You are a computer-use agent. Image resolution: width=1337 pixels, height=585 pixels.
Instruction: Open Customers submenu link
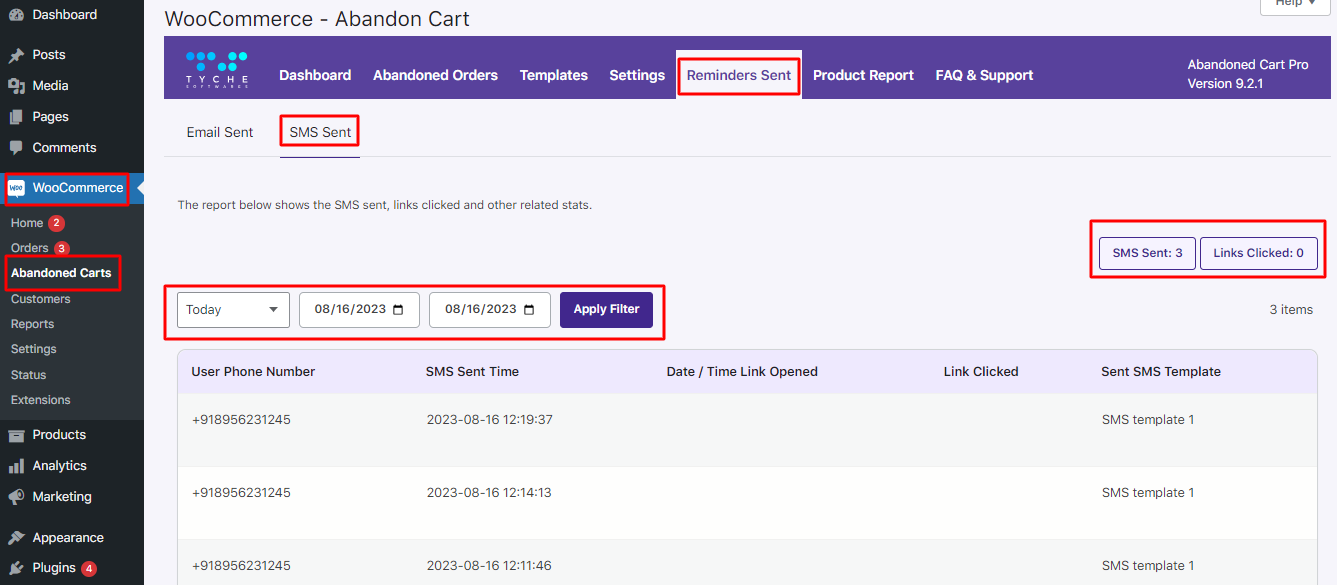point(41,299)
